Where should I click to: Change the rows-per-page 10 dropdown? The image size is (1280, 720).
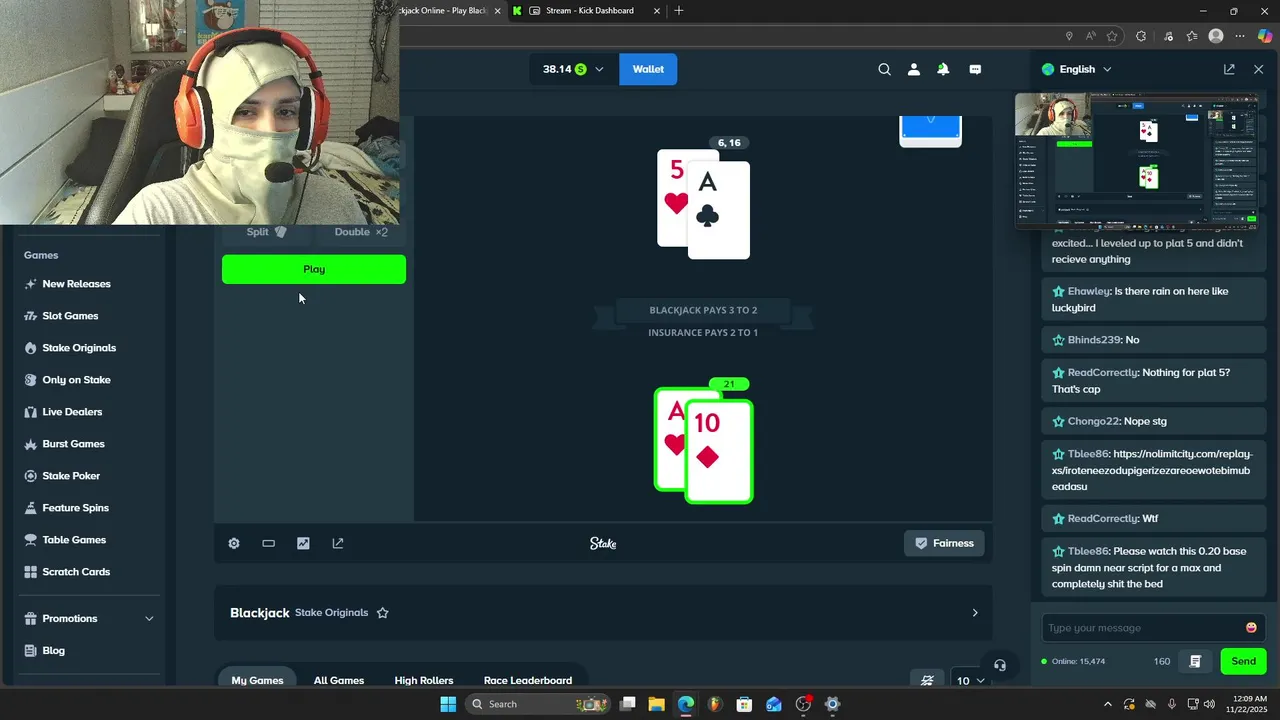(x=970, y=680)
